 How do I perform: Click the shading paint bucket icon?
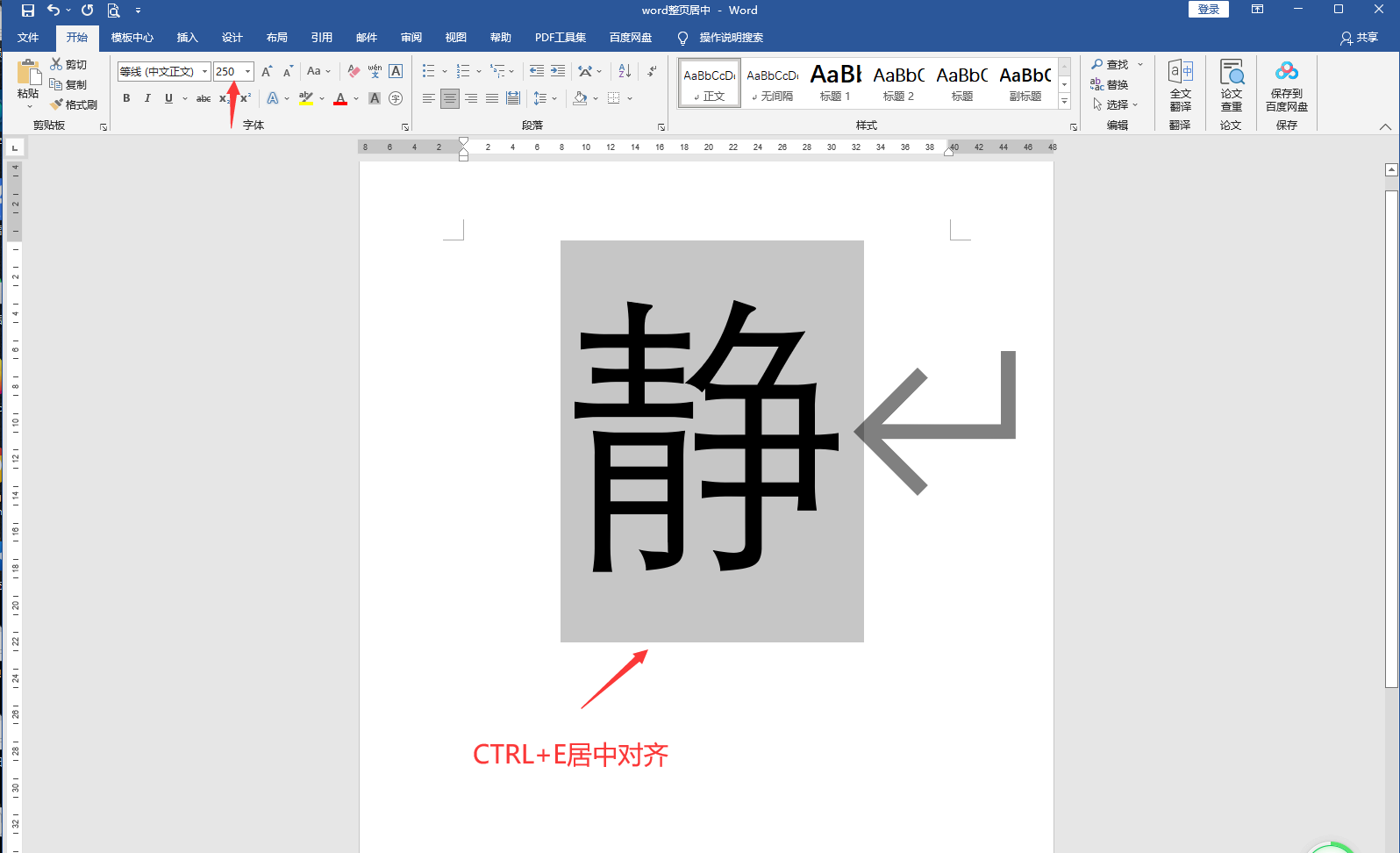tap(580, 98)
